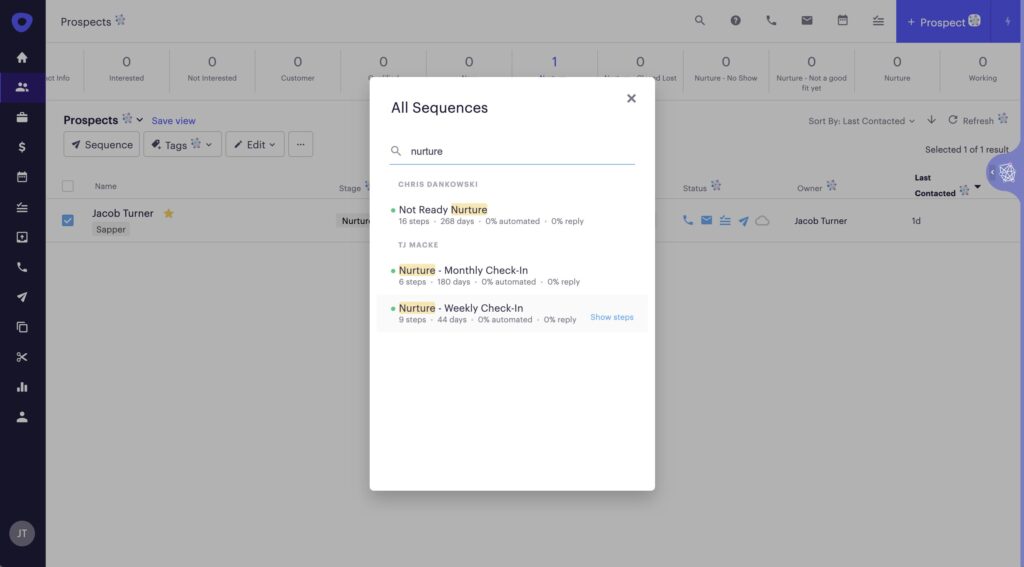This screenshot has width=1024, height=567.
Task: Open the Tasks checklist icon in sidebar
Action: click(x=22, y=207)
